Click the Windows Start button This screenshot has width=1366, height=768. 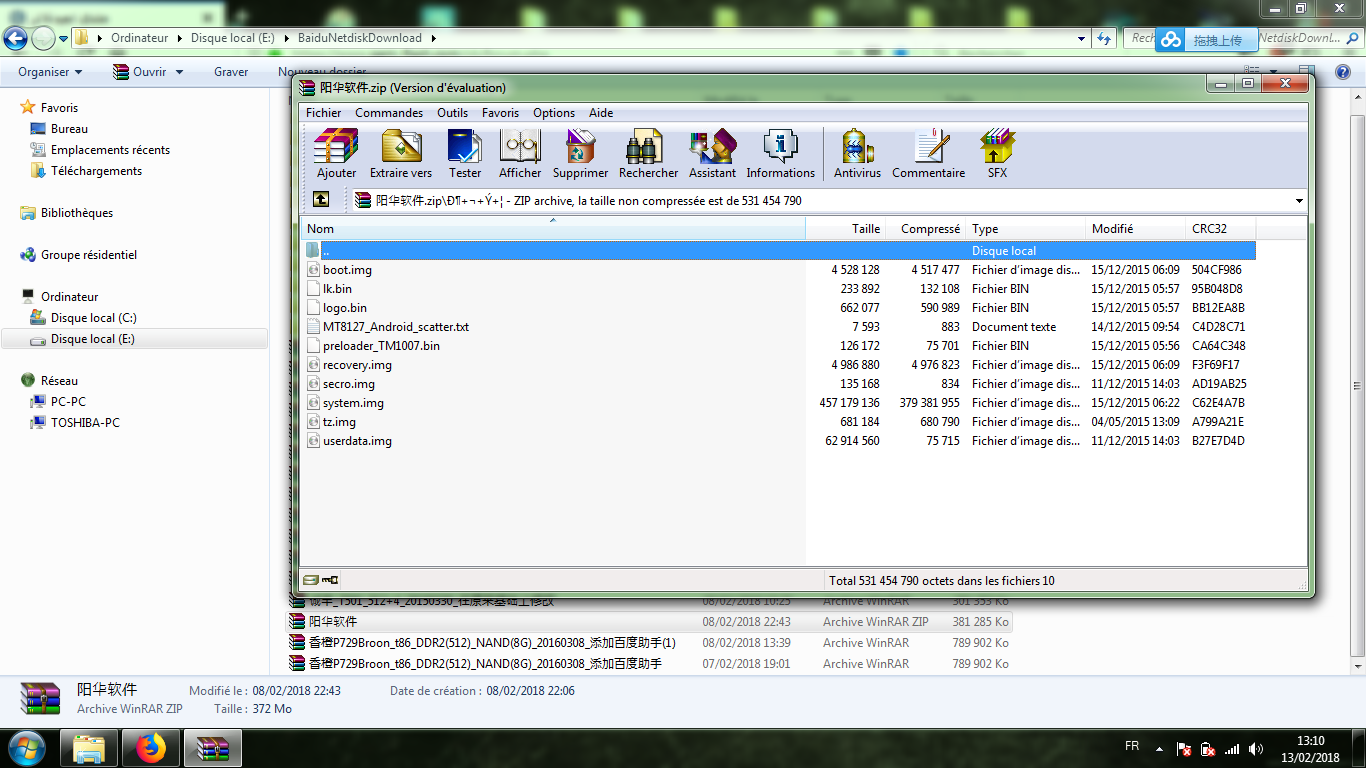(27, 748)
